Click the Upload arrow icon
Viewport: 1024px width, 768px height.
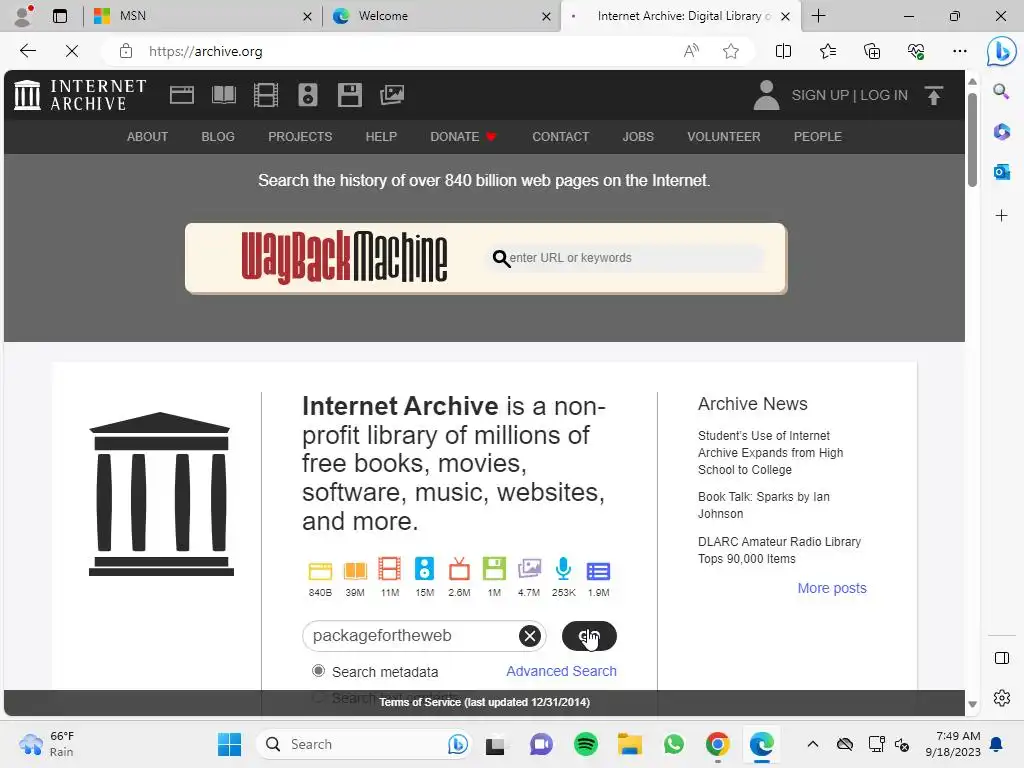(934, 95)
